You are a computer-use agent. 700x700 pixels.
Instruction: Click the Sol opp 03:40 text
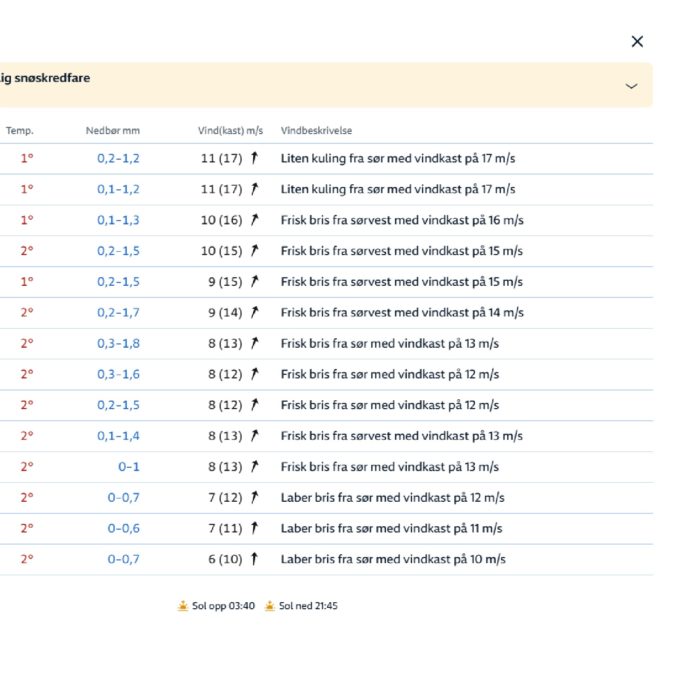pyautogui.click(x=223, y=606)
